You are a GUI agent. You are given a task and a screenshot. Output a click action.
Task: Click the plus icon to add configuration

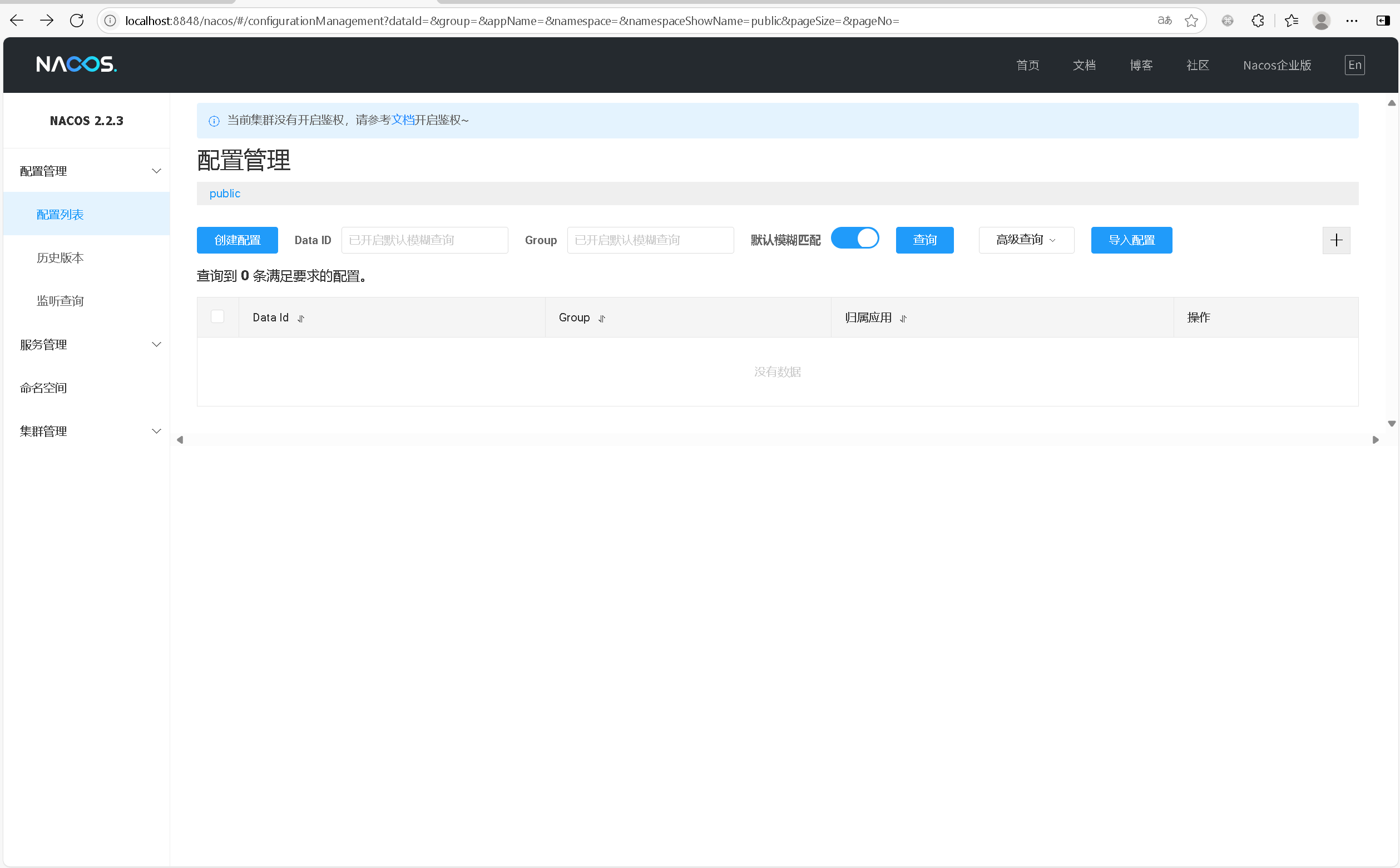(1336, 240)
